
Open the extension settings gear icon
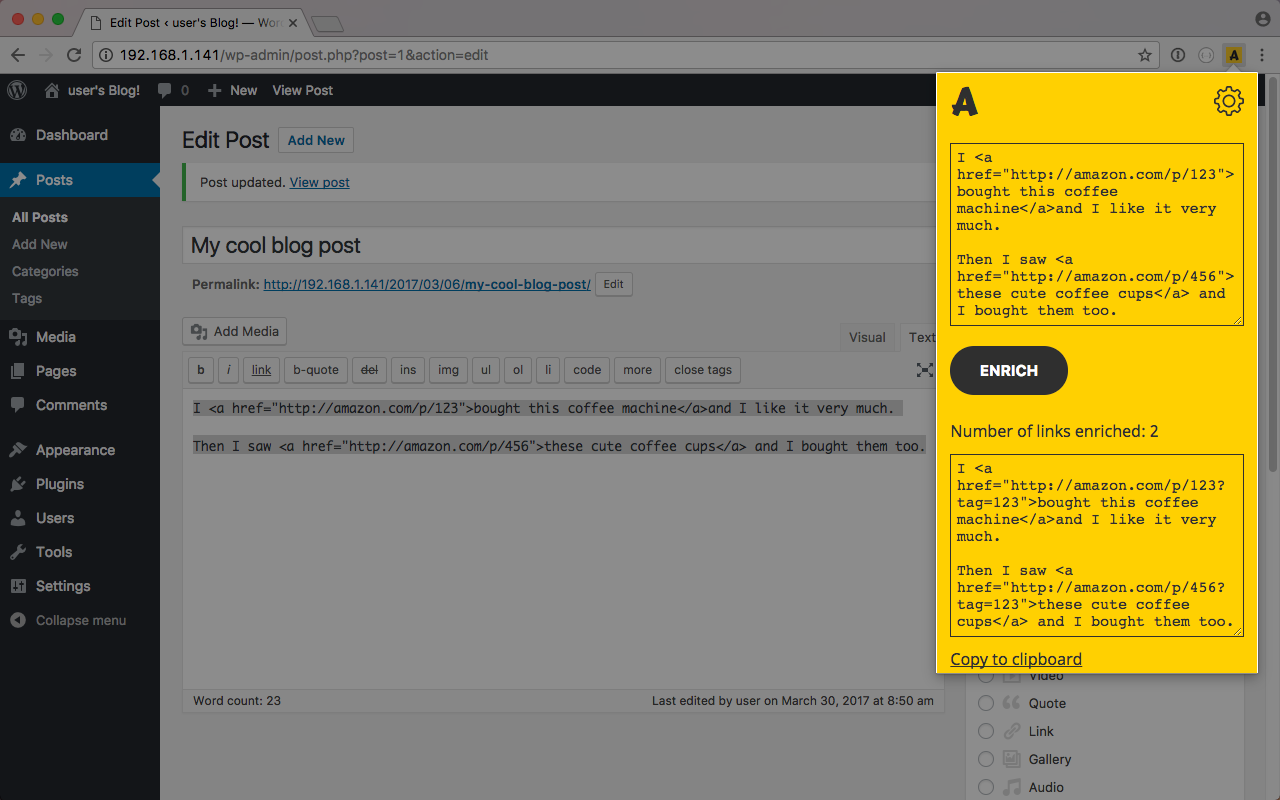click(1228, 101)
